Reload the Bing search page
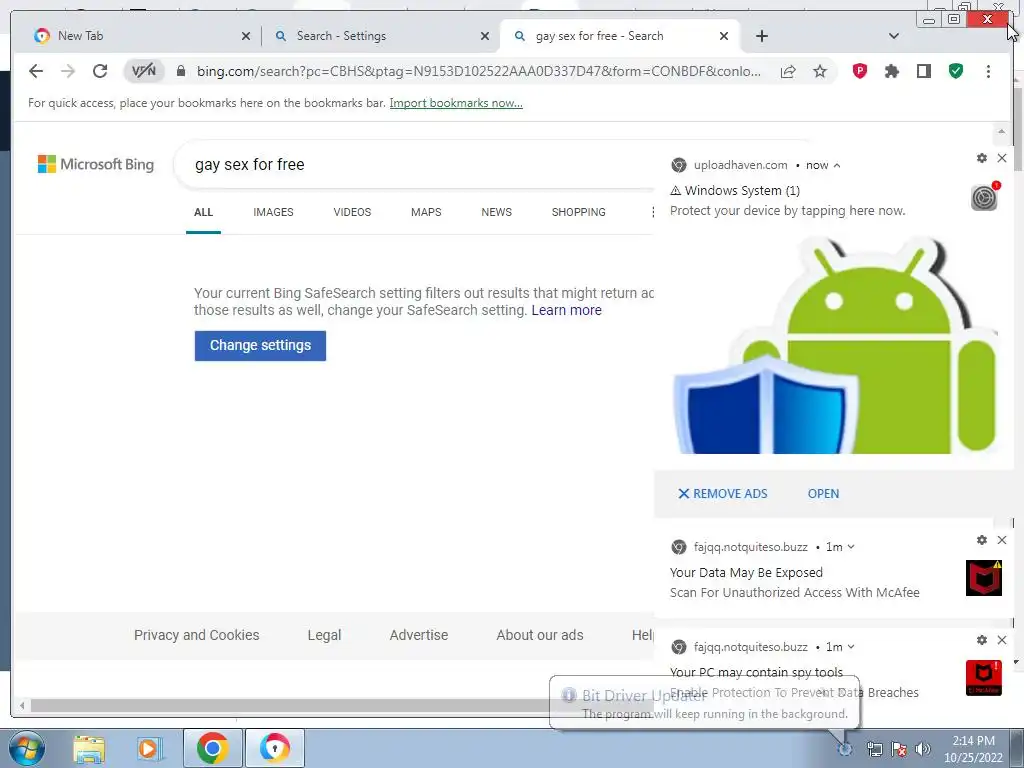This screenshot has height=768, width=1024. 100,71
